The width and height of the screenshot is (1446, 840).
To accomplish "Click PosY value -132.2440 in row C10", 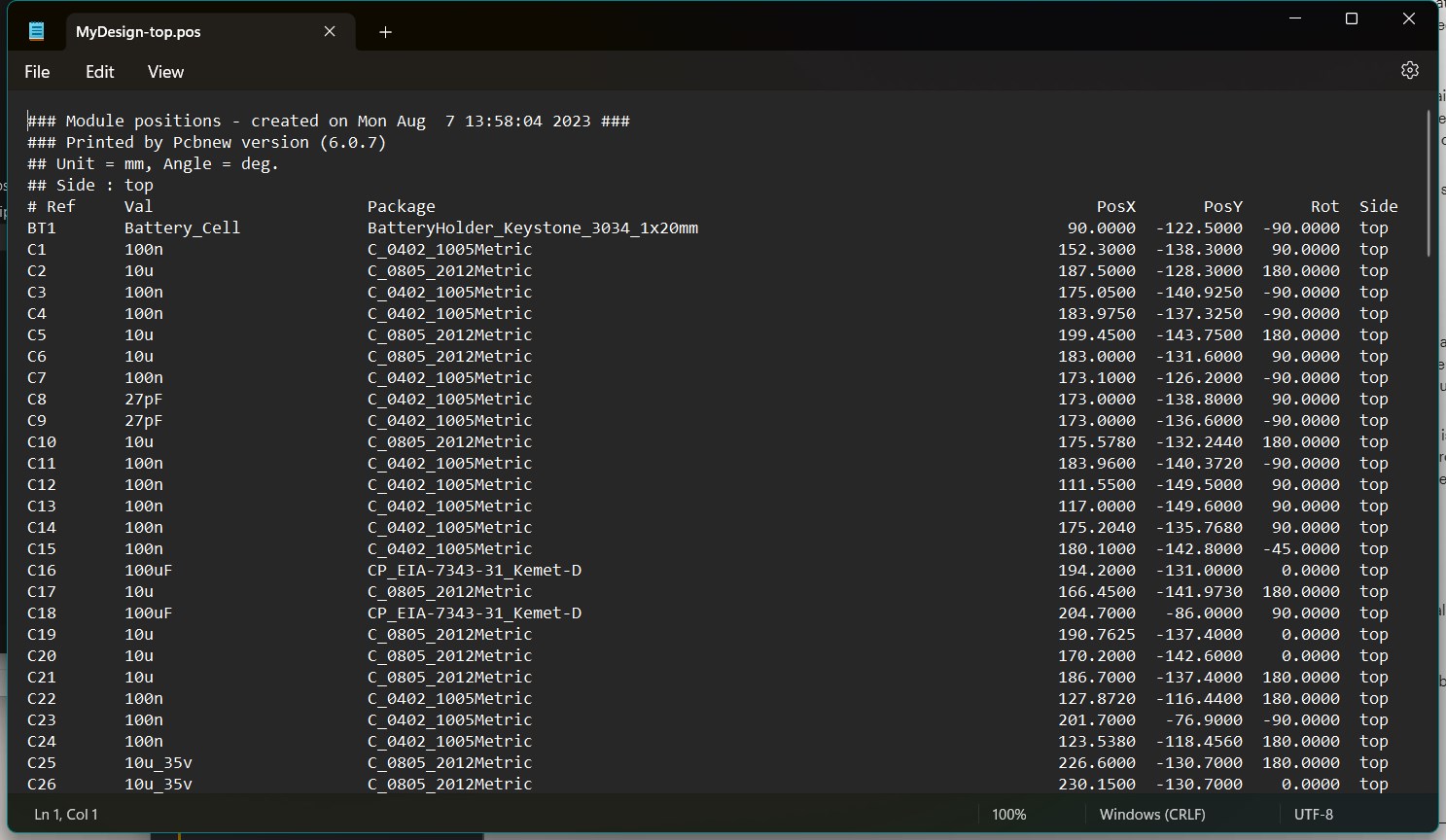I will coord(1199,441).
